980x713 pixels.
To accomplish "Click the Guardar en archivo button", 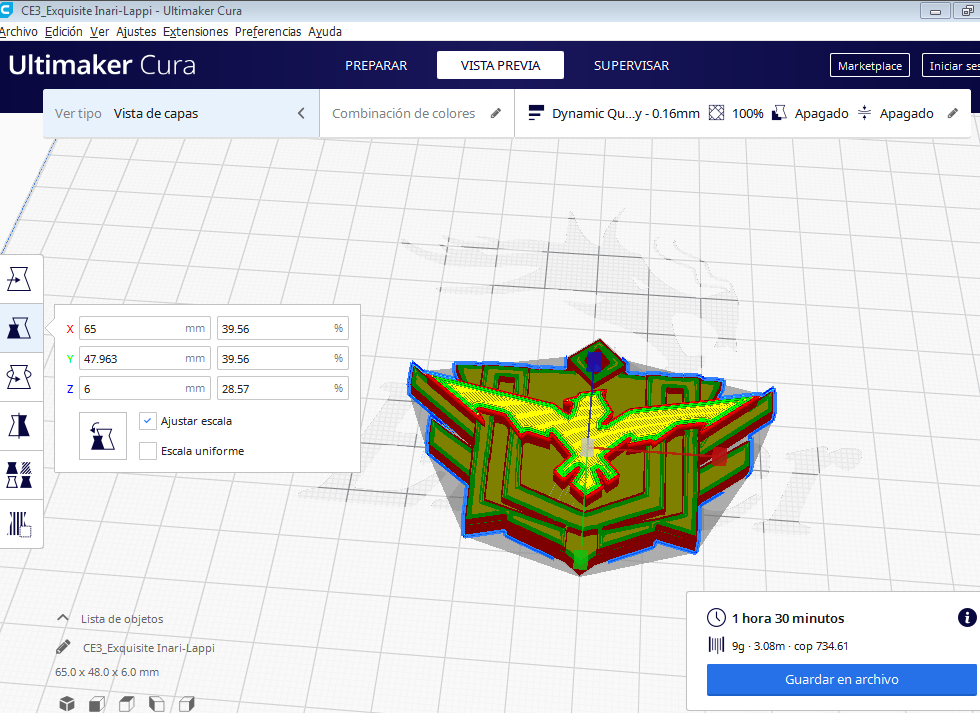I will pos(840,680).
